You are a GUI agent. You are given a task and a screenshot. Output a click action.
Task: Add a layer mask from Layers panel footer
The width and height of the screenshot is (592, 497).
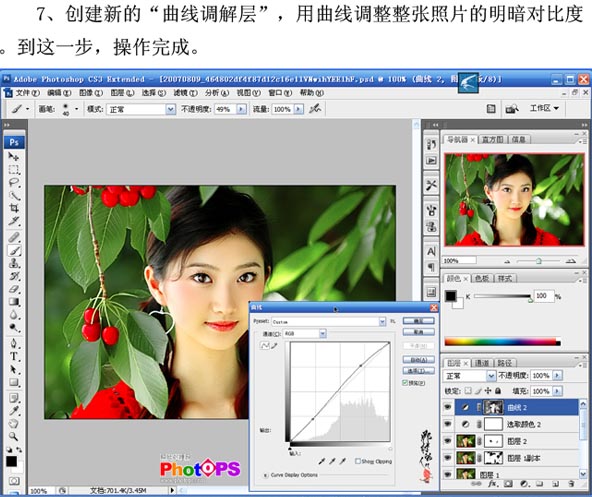point(508,484)
